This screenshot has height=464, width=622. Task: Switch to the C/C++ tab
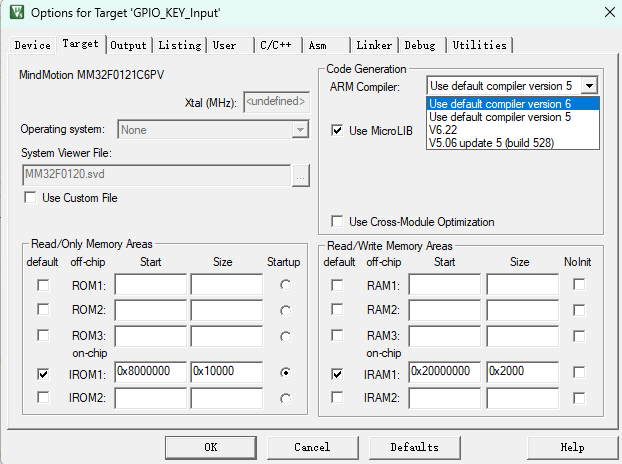(x=276, y=45)
